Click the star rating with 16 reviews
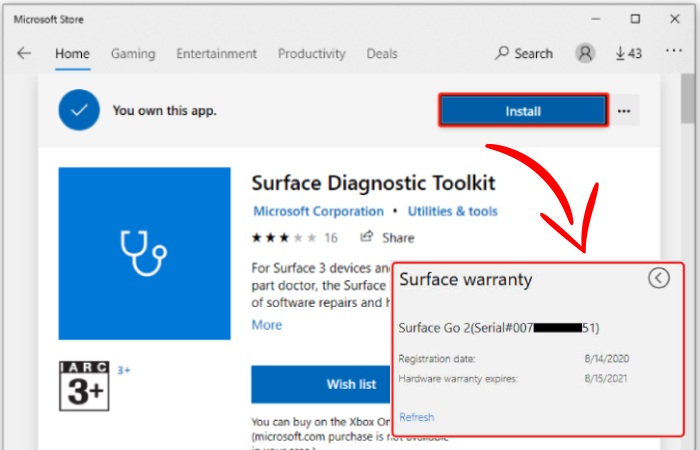 click(x=295, y=238)
